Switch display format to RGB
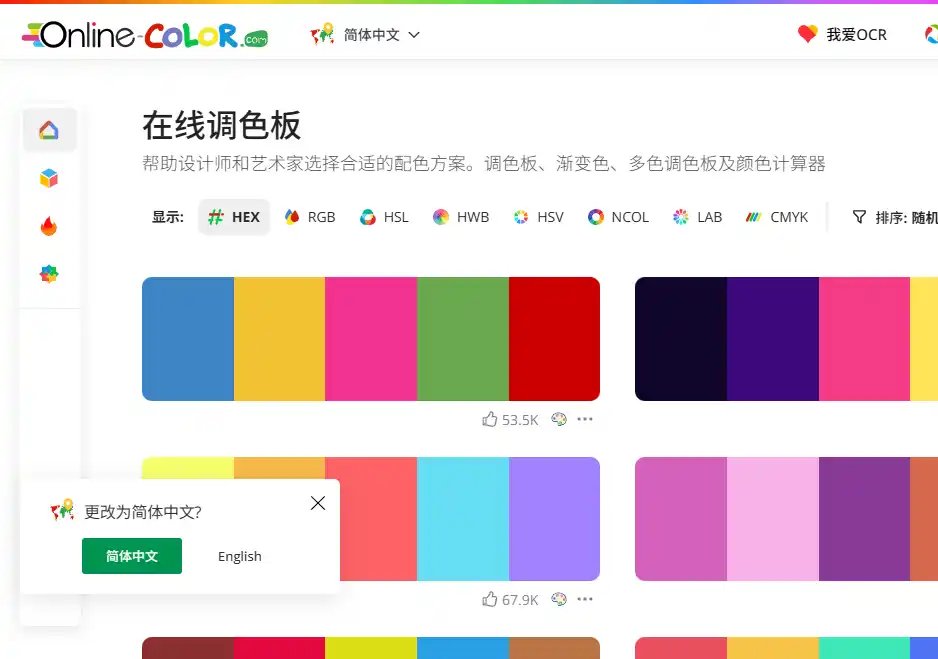This screenshot has width=938, height=659. click(310, 217)
